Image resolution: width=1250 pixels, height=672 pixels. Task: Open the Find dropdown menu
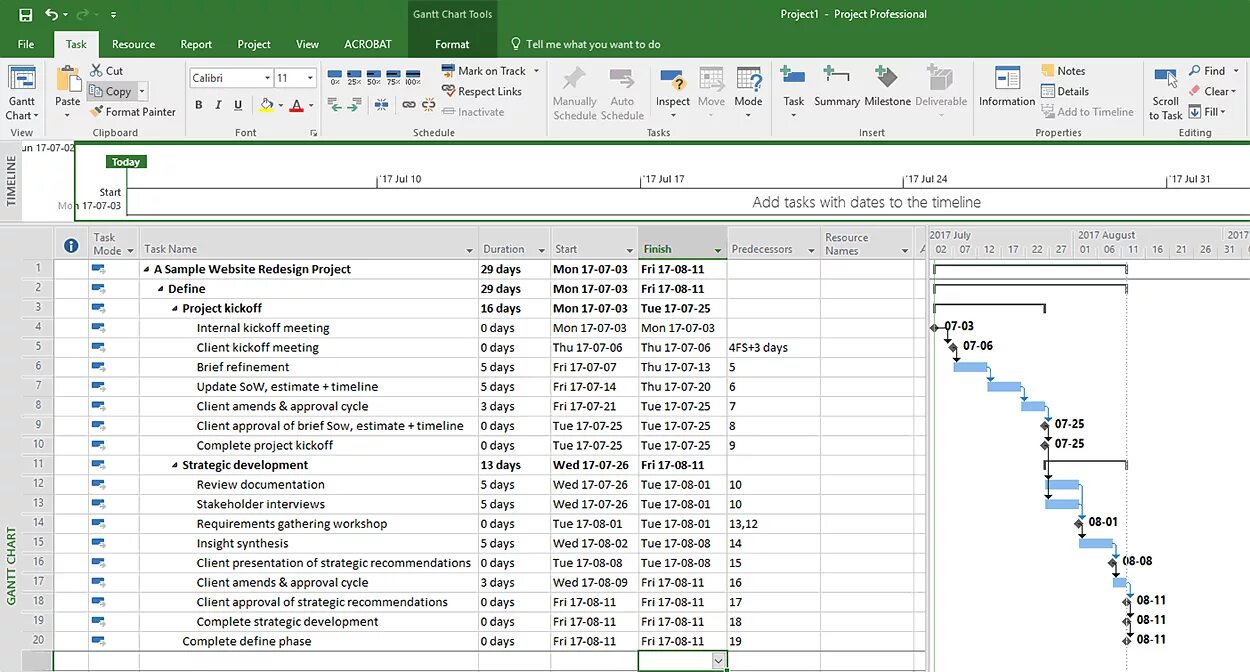(1235, 71)
